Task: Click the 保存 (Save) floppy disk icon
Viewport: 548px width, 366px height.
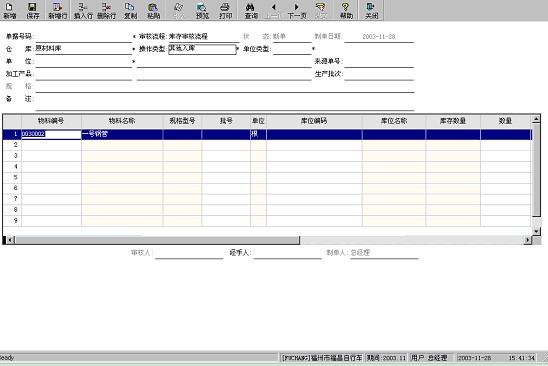Action: click(33, 10)
